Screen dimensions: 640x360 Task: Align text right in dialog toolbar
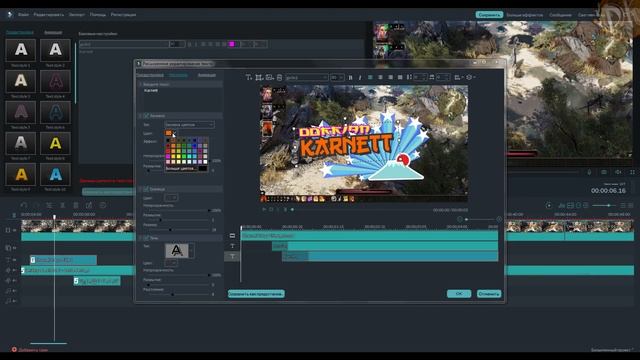pos(390,77)
